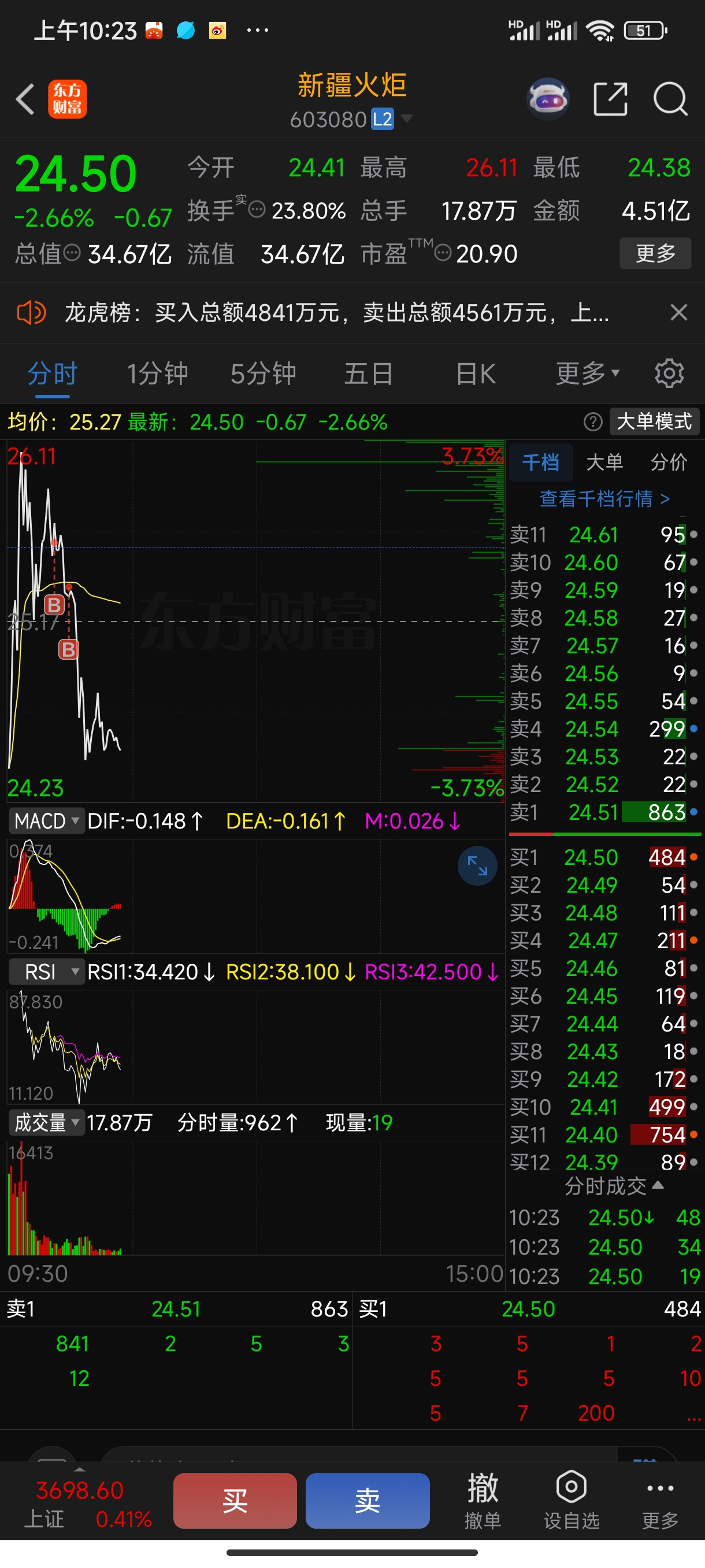The height and width of the screenshot is (1568, 705).
Task: Tap the 买1 24.50 bottom queue row
Action: (529, 1309)
